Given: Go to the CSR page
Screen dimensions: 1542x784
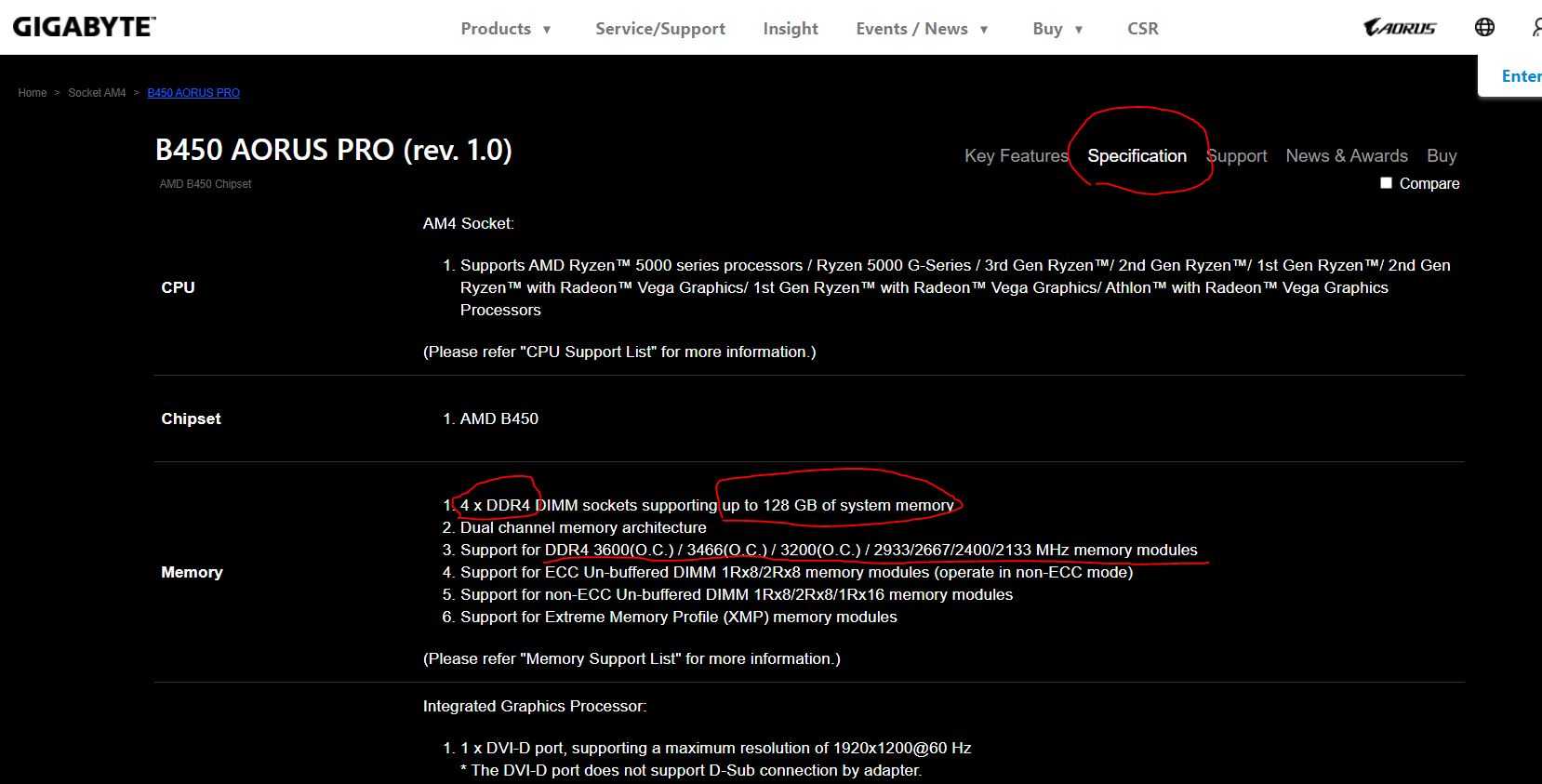Looking at the screenshot, I should [x=1142, y=29].
